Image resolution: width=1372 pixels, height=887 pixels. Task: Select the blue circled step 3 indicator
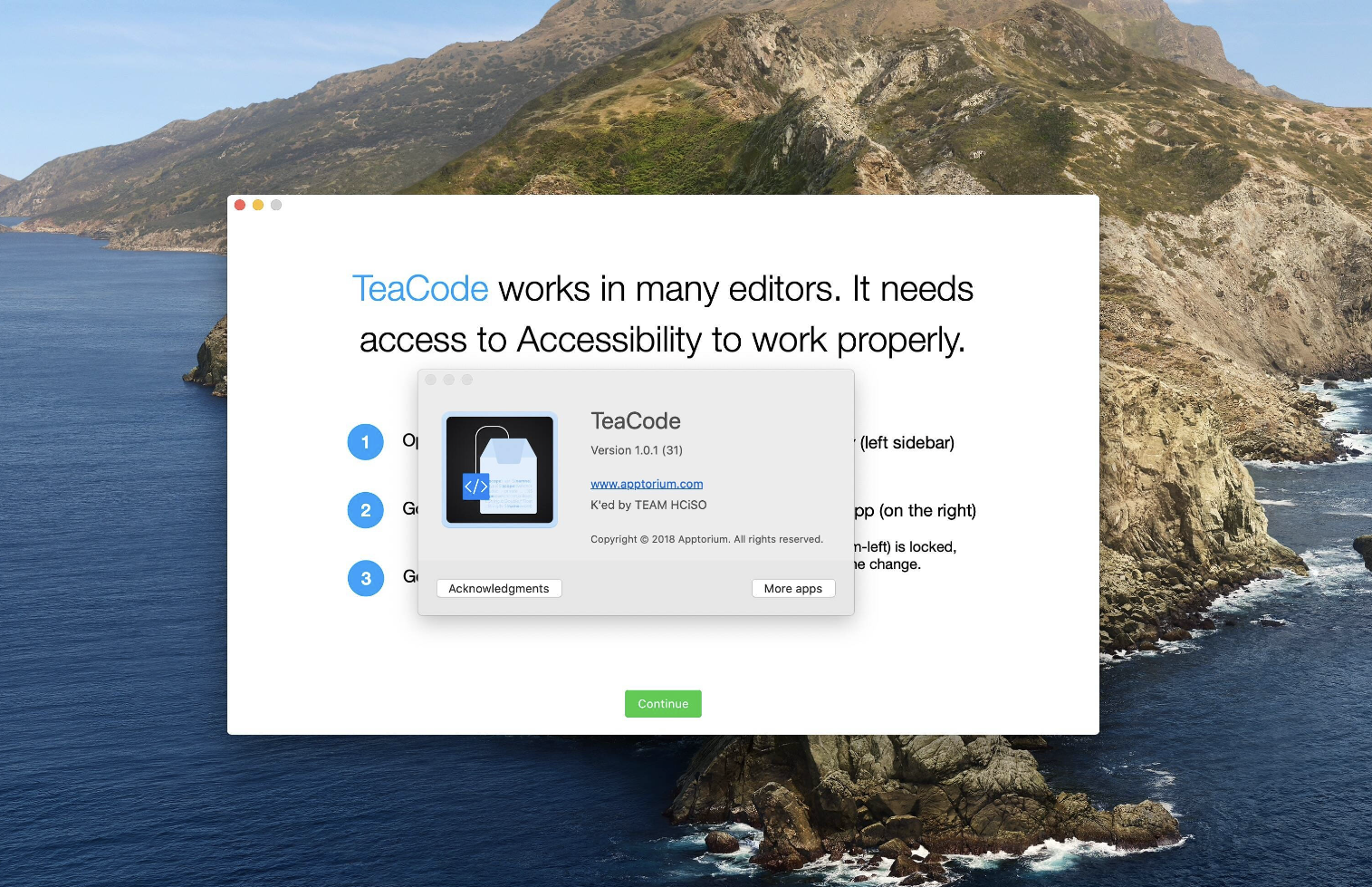click(x=366, y=578)
